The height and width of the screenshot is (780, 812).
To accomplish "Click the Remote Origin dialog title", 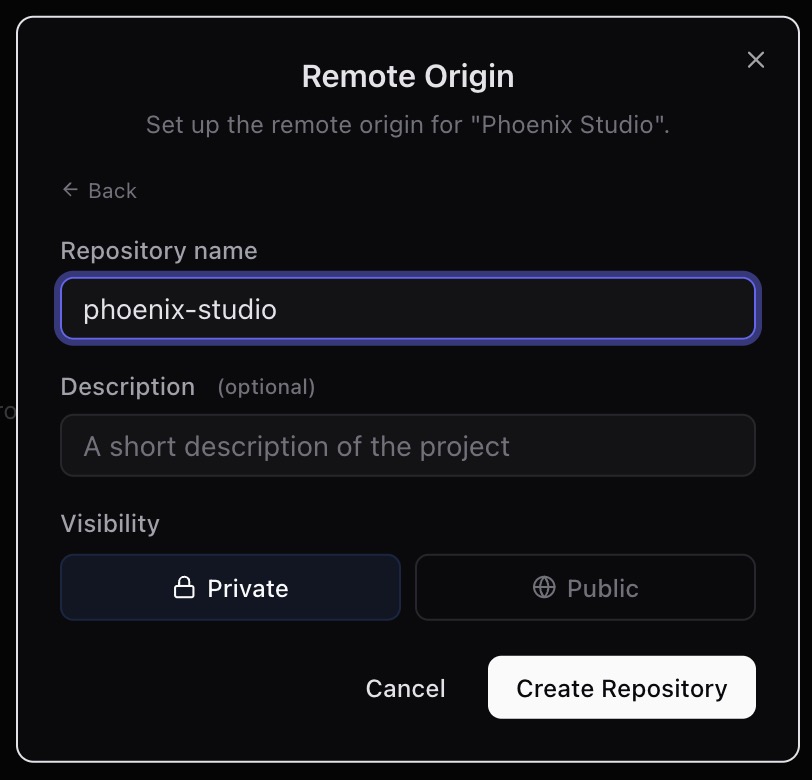I will click(406, 75).
